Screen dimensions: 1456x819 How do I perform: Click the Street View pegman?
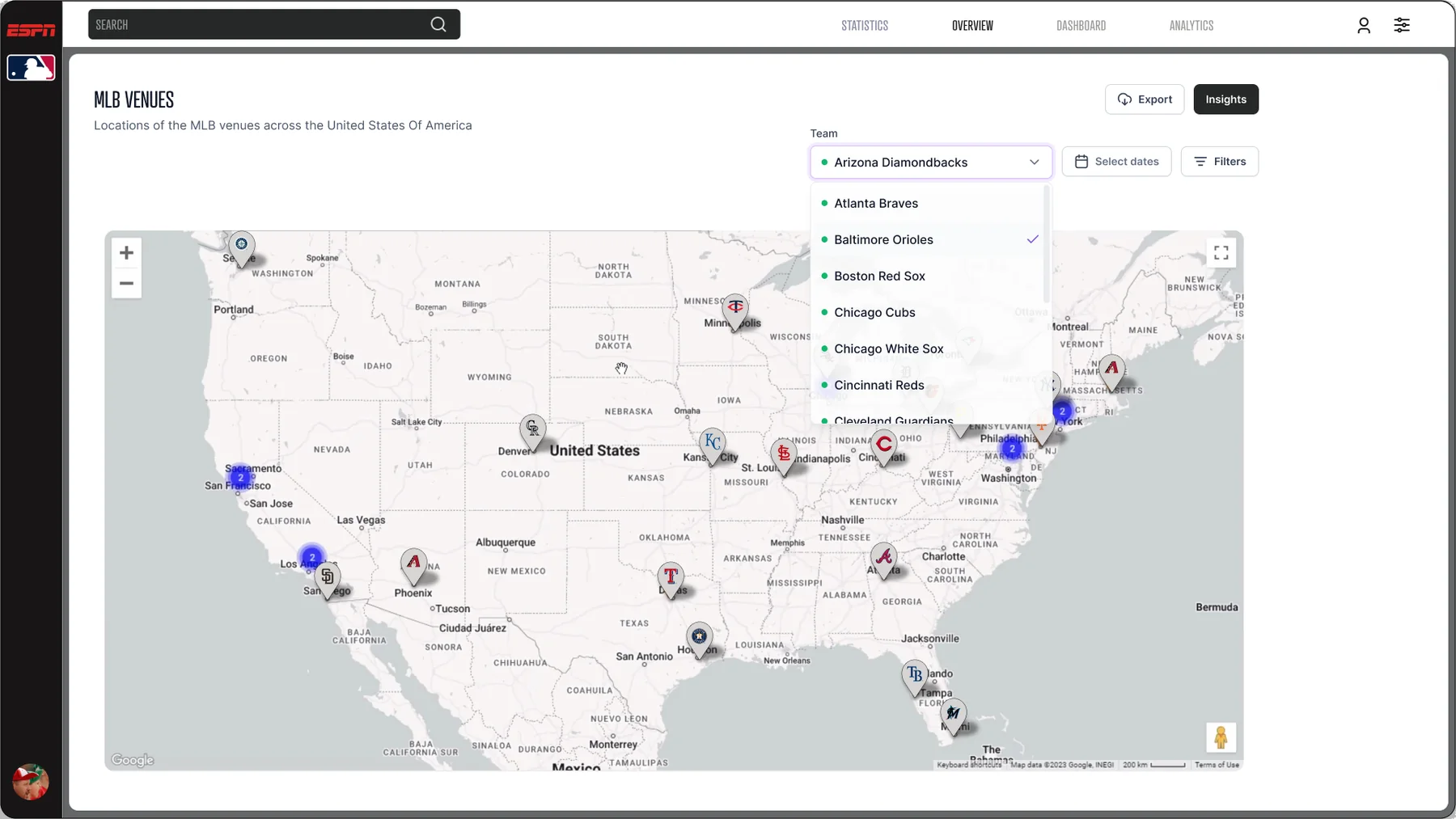[1221, 737]
